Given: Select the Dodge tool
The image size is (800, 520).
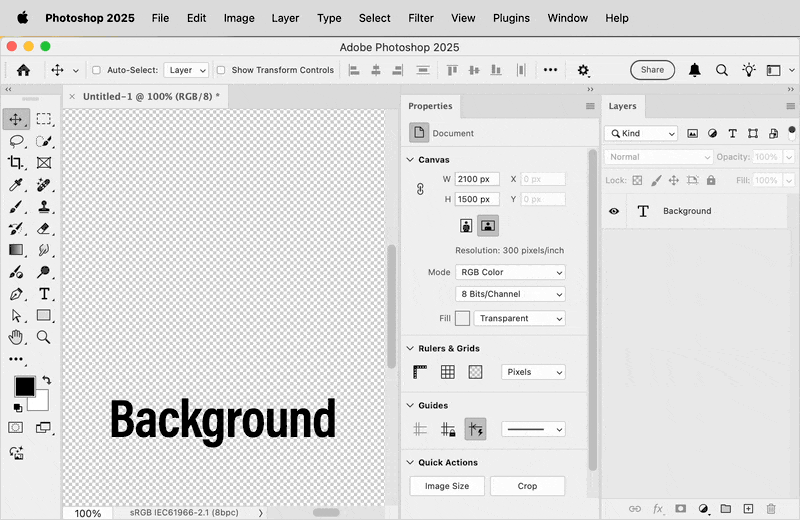Looking at the screenshot, I should [x=44, y=272].
